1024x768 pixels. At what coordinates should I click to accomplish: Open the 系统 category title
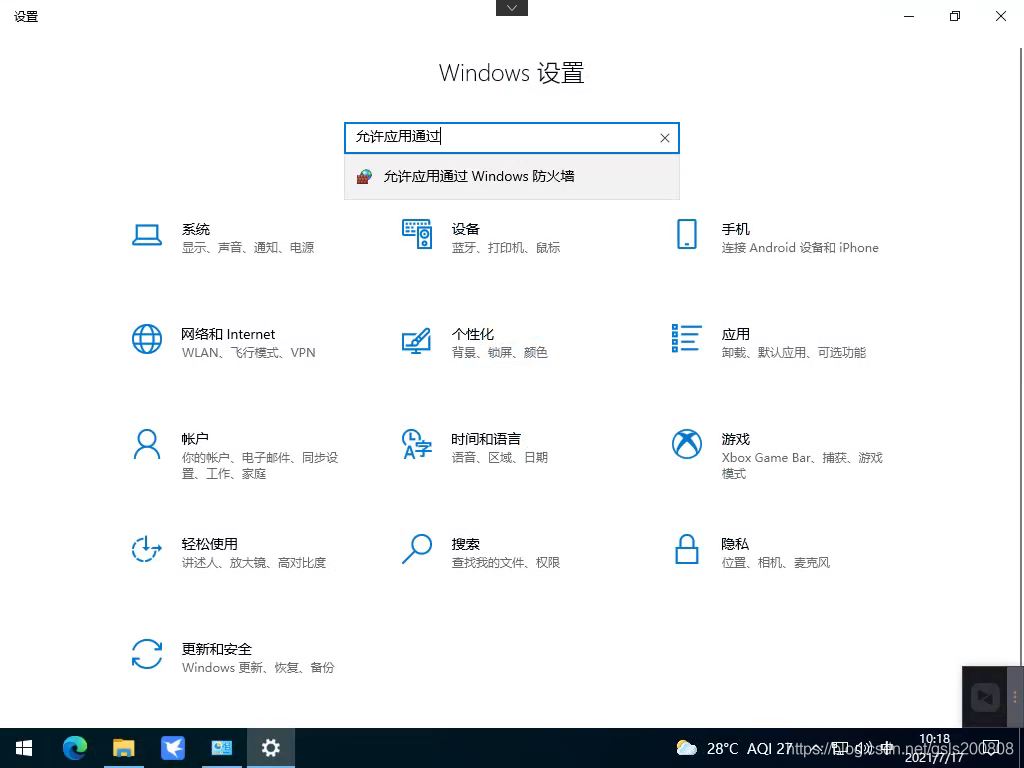[196, 229]
